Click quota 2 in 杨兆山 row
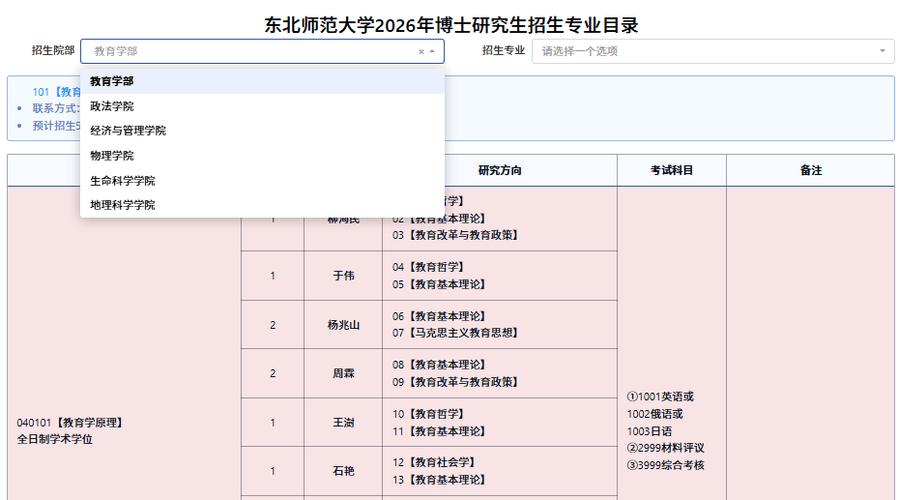899x500 pixels. click(x=273, y=325)
